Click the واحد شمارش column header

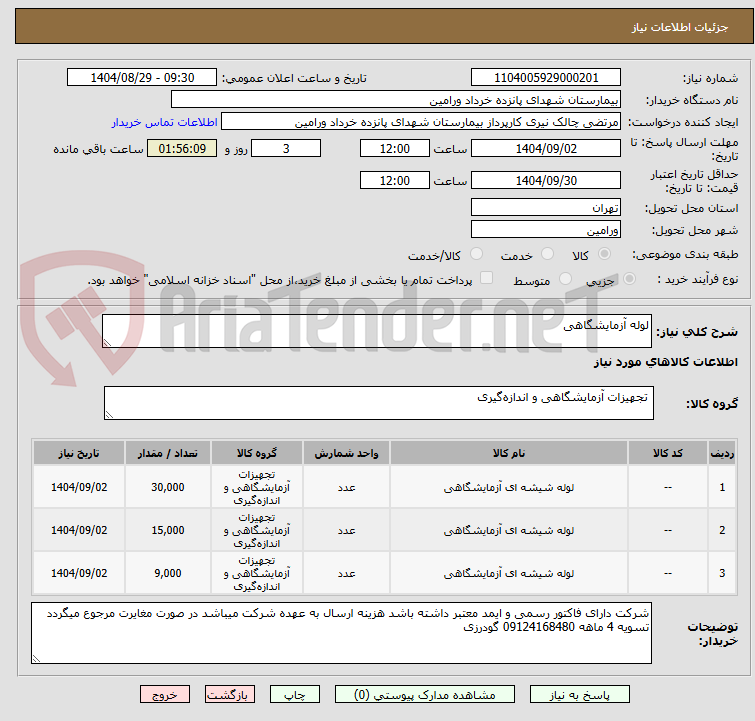coord(346,453)
